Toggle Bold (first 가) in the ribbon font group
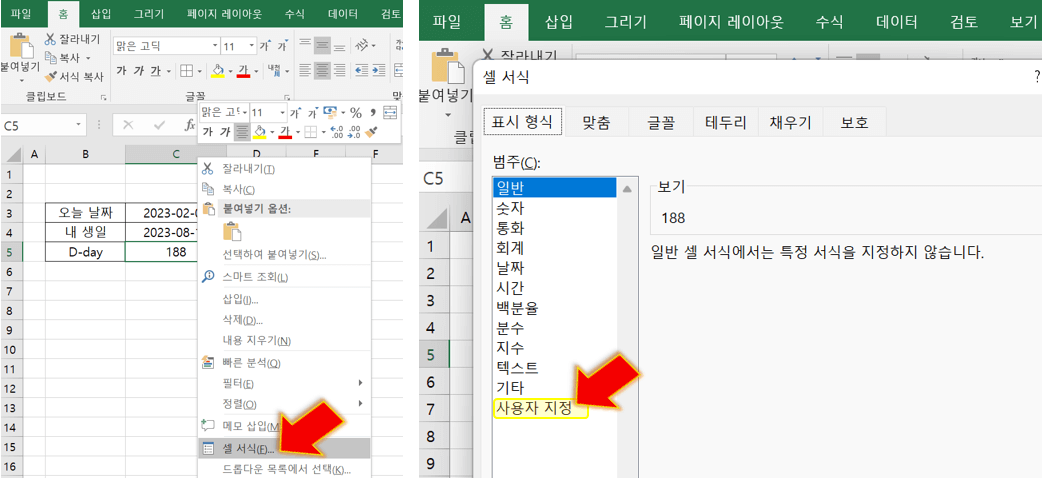1042x481 pixels. (x=122, y=70)
